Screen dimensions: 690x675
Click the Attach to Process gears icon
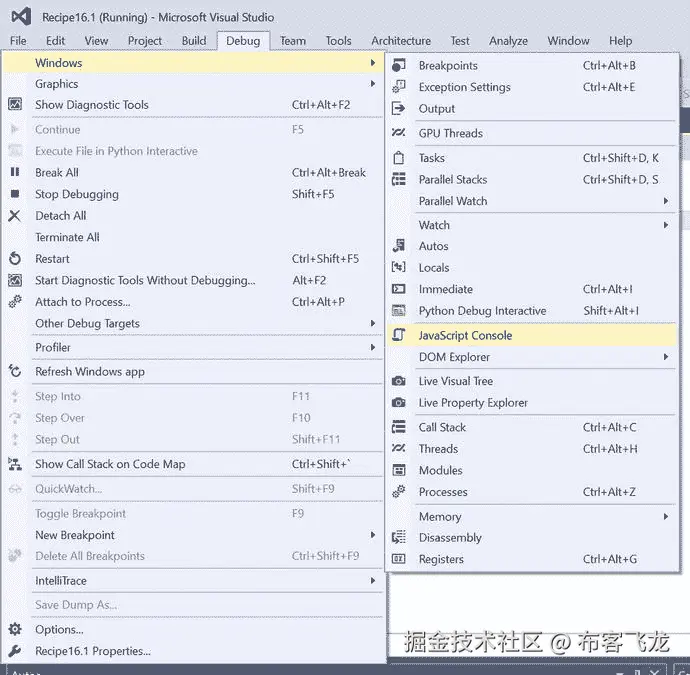pos(15,301)
